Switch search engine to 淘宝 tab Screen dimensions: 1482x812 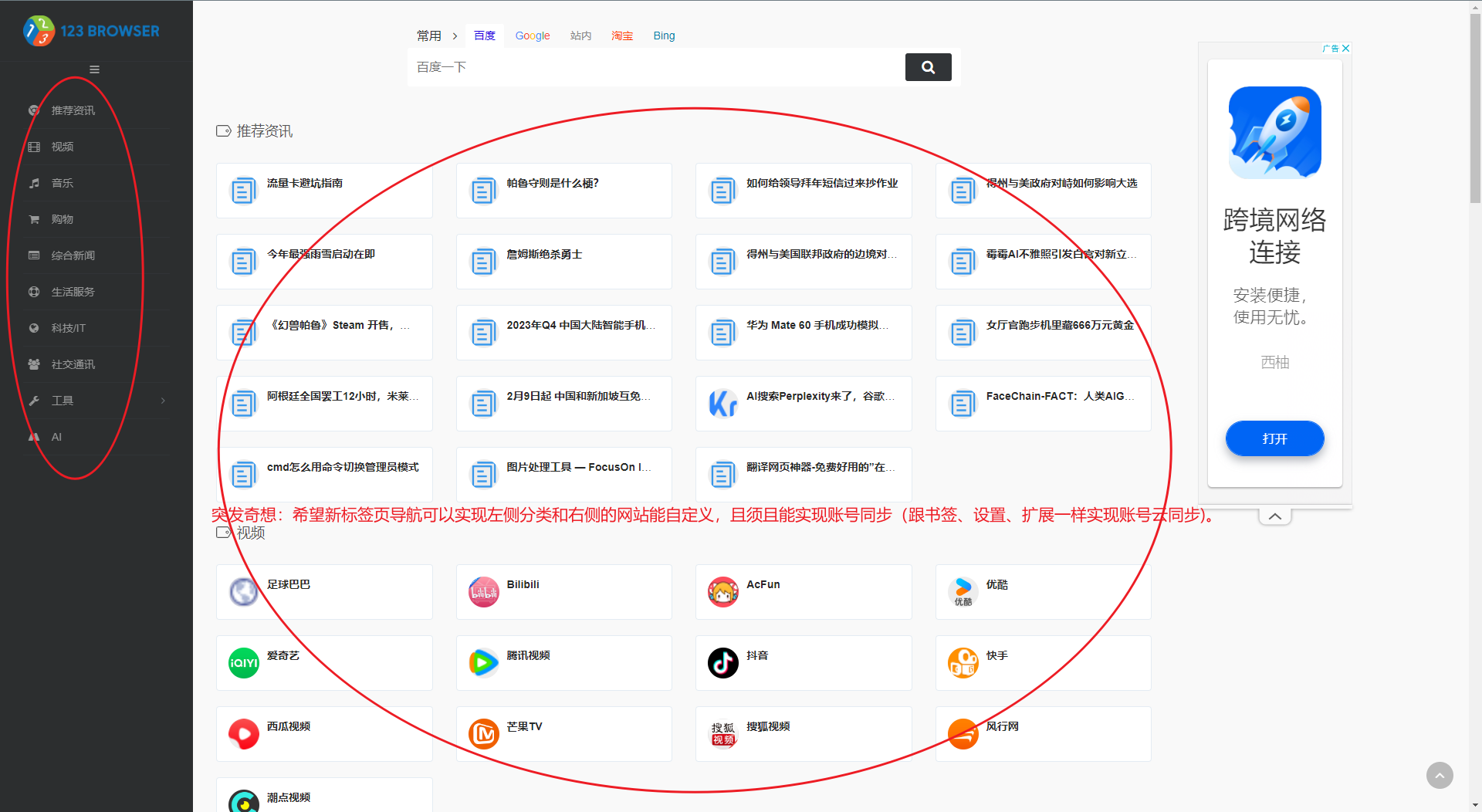[622, 36]
